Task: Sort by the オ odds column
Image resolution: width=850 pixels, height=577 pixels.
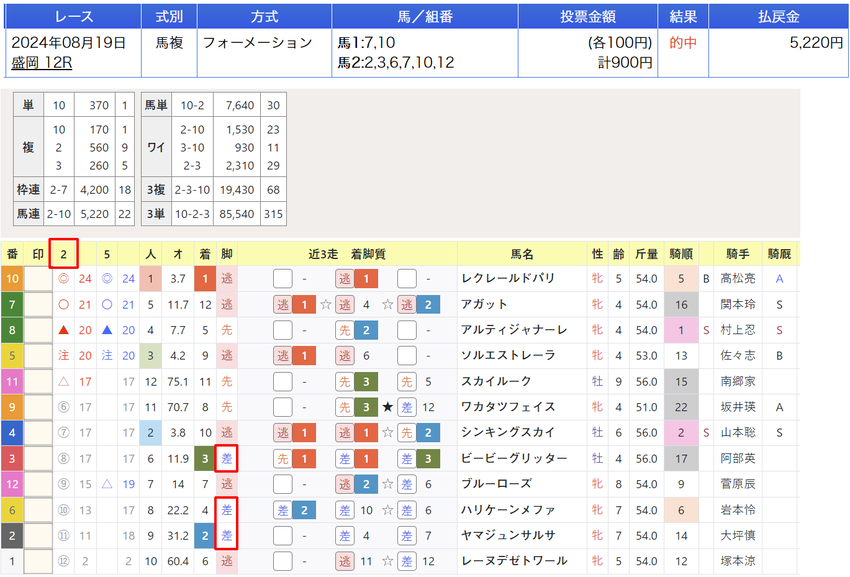Action: [178, 254]
